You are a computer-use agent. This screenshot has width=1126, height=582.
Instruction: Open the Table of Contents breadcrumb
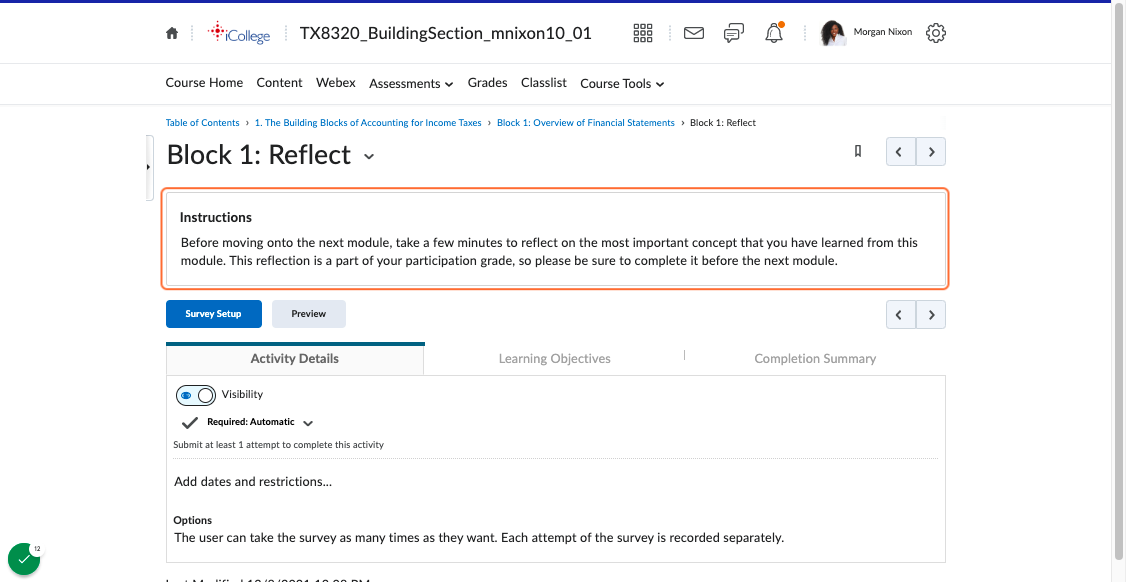(203, 123)
